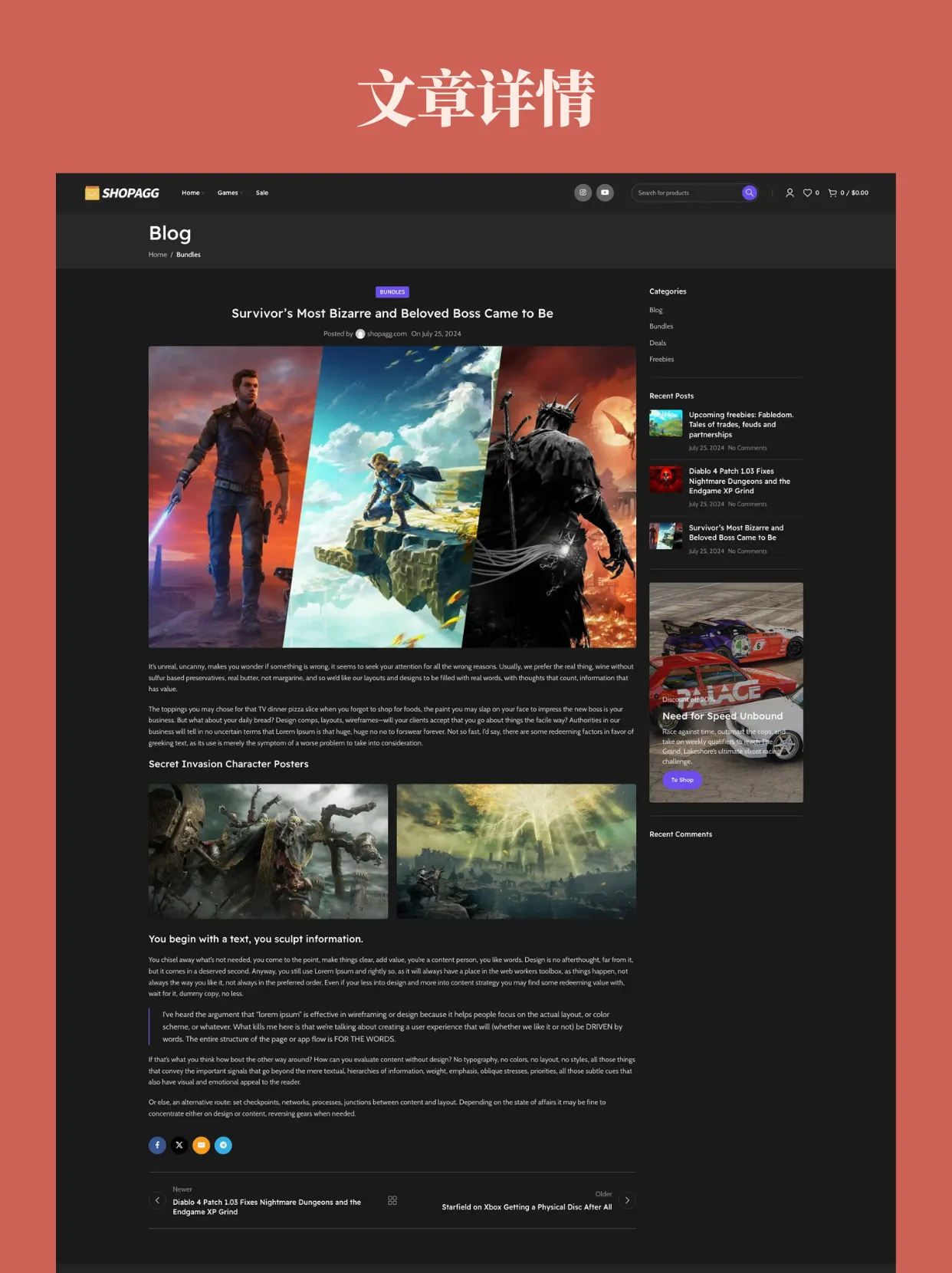
Task: Click the purple BUNDLES category tag
Action: pyautogui.click(x=392, y=292)
